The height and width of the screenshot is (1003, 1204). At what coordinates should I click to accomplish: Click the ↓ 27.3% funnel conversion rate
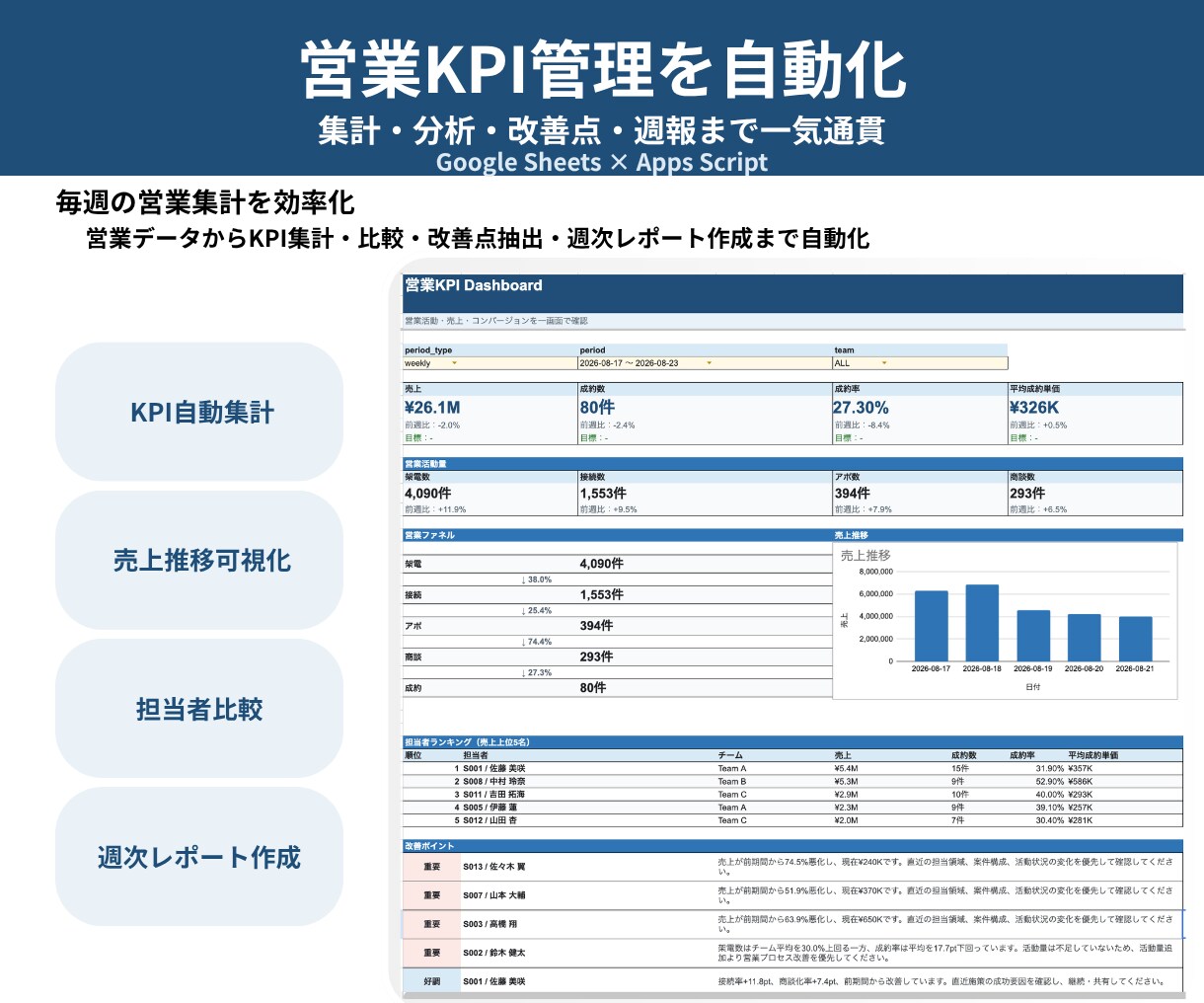point(537,672)
